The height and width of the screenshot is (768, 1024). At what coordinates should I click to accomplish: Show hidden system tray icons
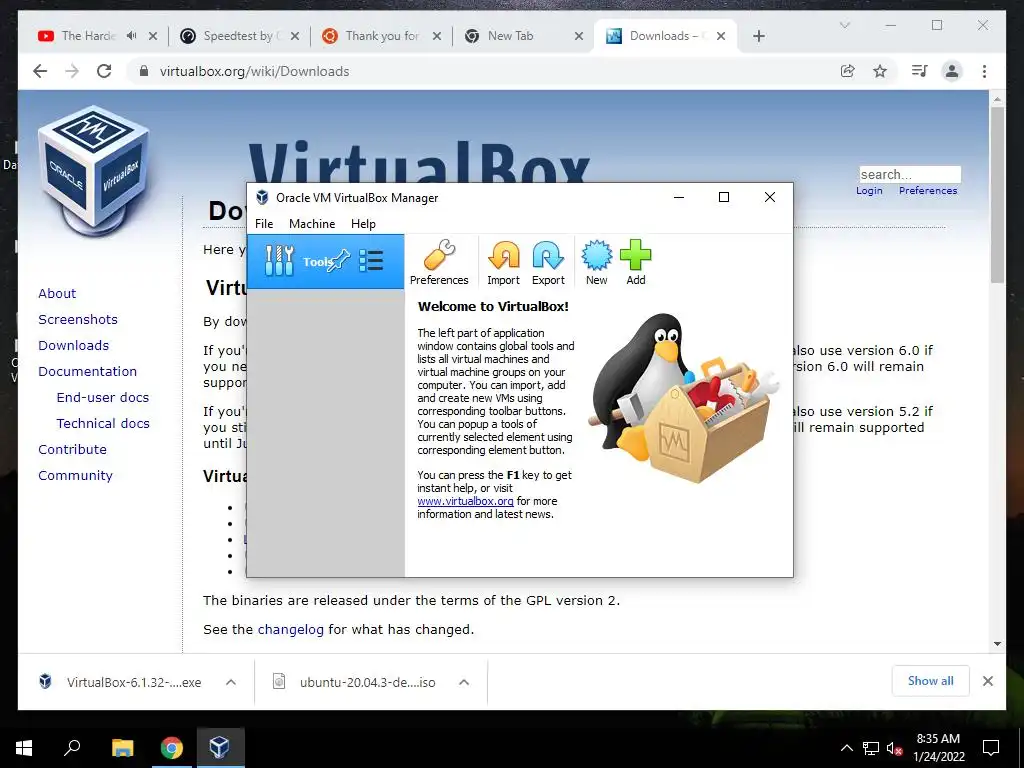[846, 748]
